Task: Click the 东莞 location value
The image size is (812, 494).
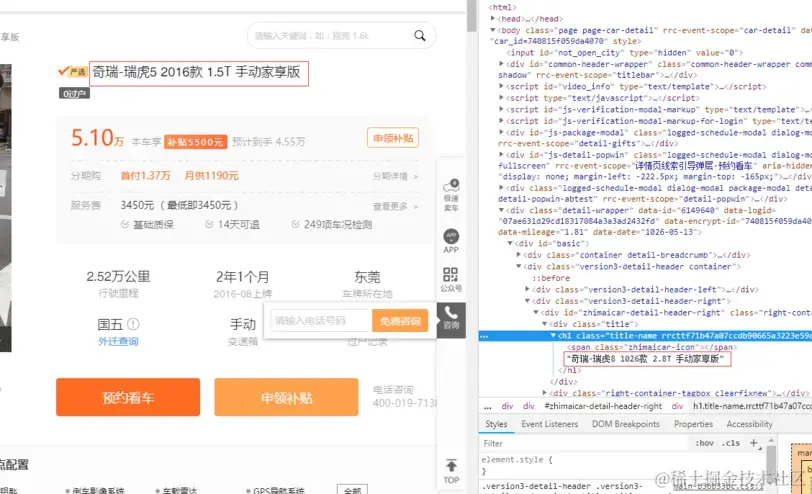Action: click(367, 277)
